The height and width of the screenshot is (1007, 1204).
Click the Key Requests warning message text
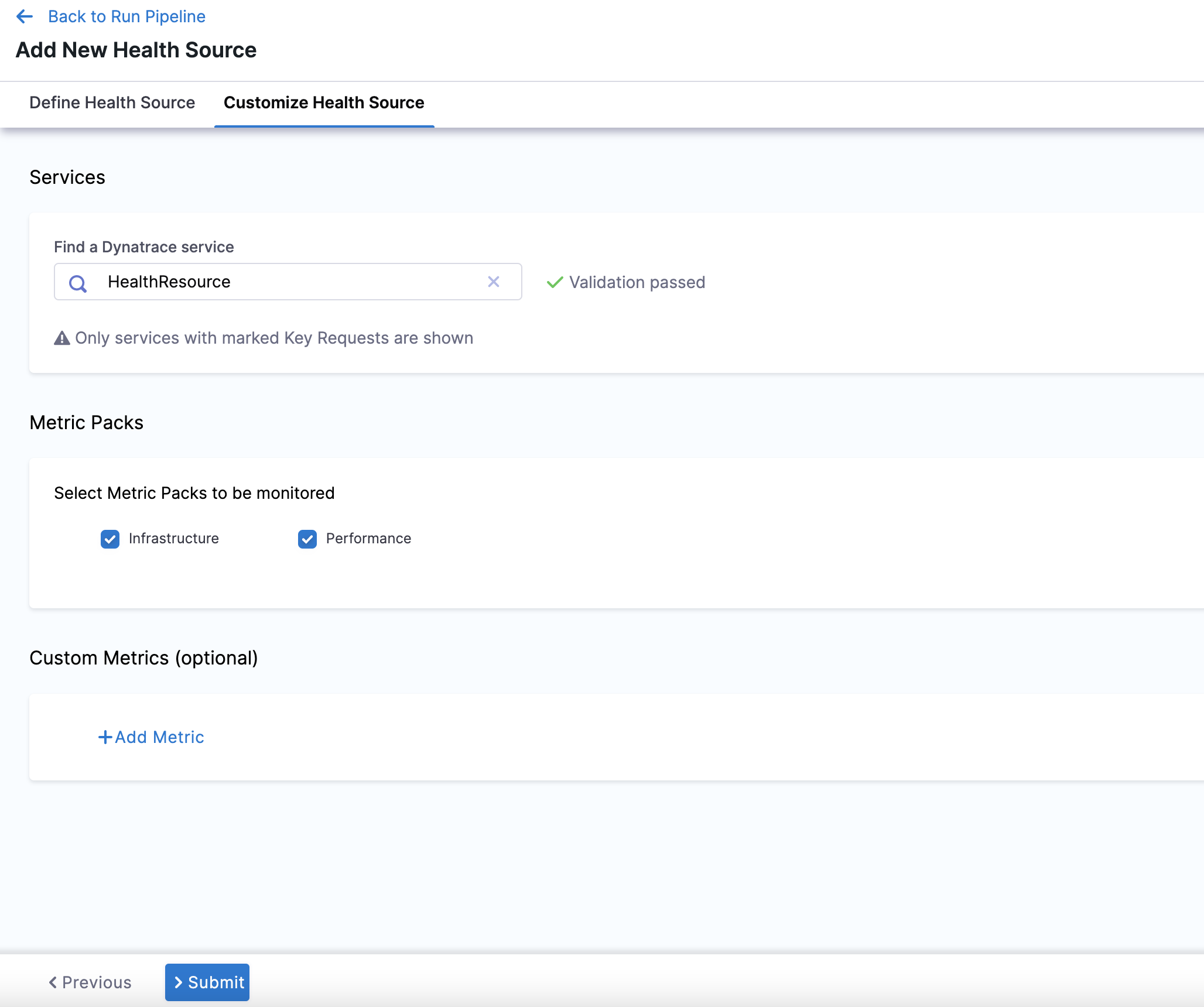274,338
